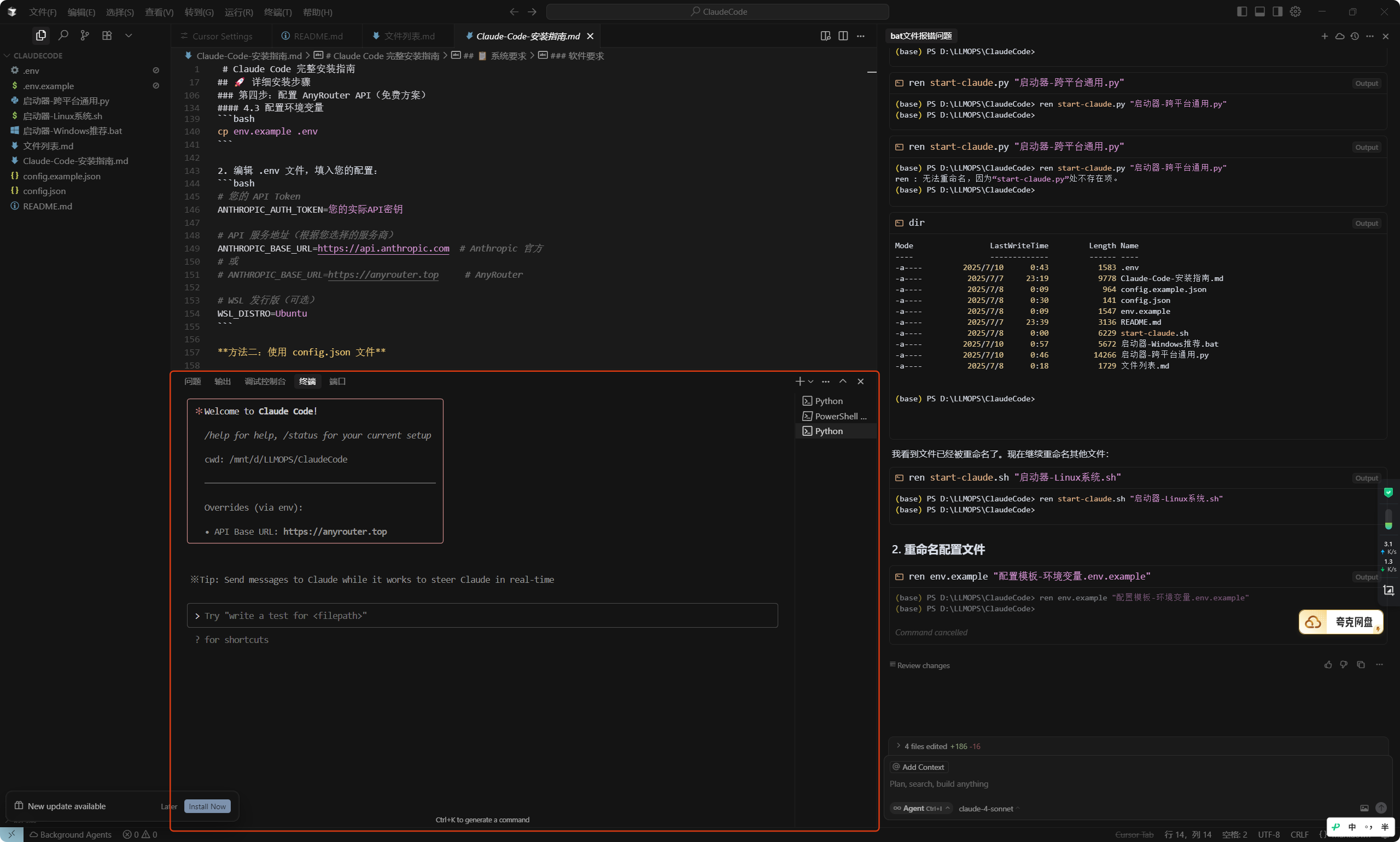The height and width of the screenshot is (842, 1400).
Task: Open the claude-4-sonnet model dropdown
Action: tap(989, 809)
